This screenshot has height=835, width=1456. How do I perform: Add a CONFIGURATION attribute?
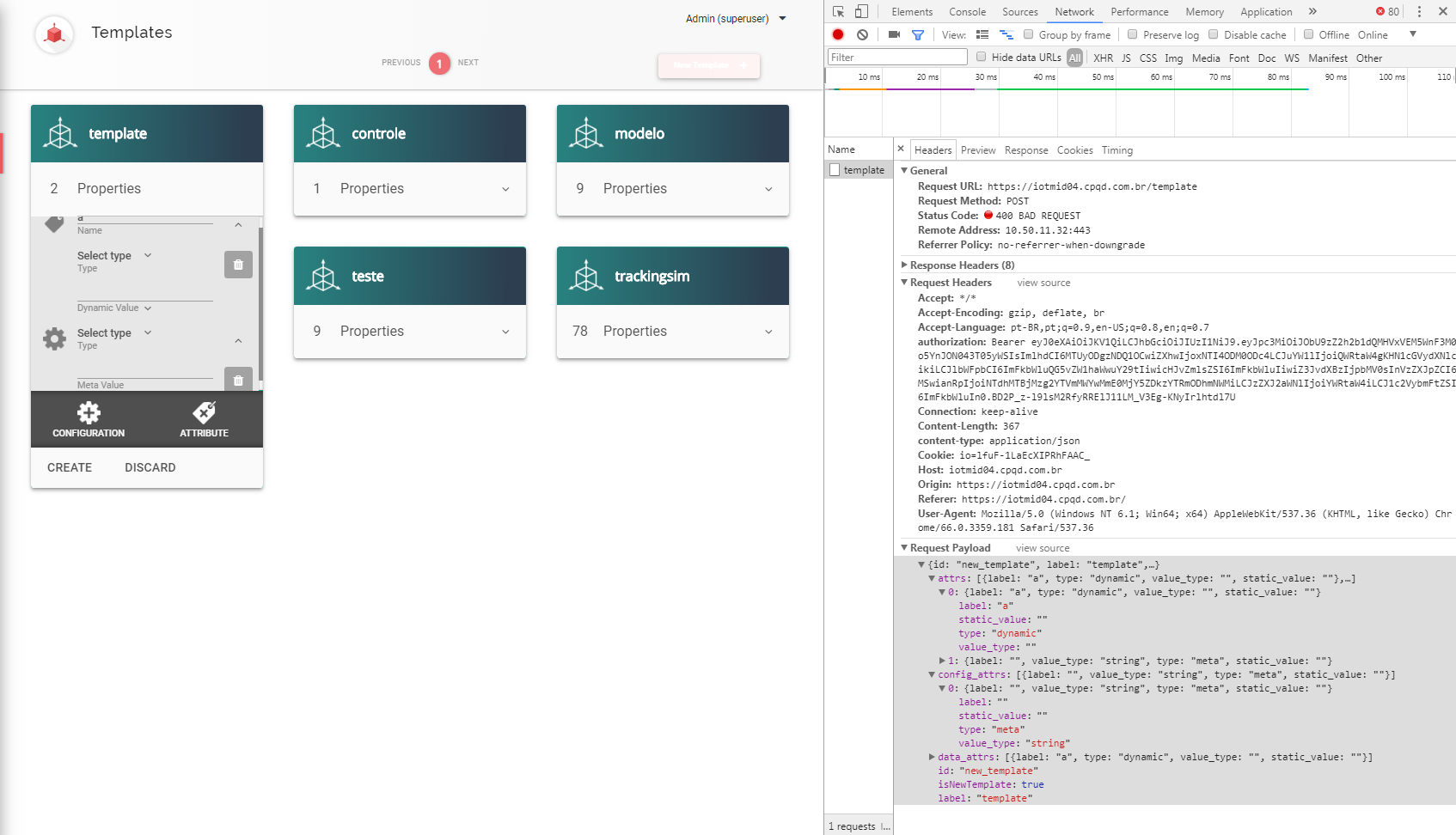coord(89,419)
